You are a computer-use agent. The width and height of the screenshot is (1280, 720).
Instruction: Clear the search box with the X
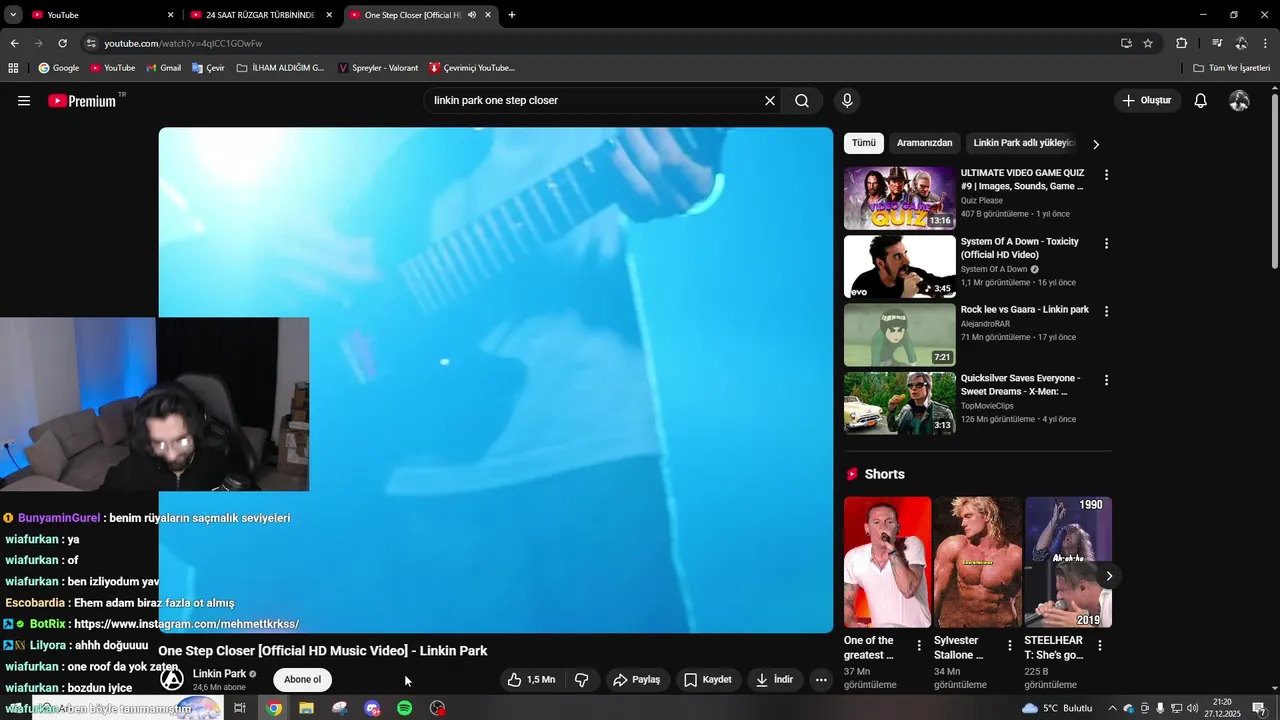coord(770,101)
